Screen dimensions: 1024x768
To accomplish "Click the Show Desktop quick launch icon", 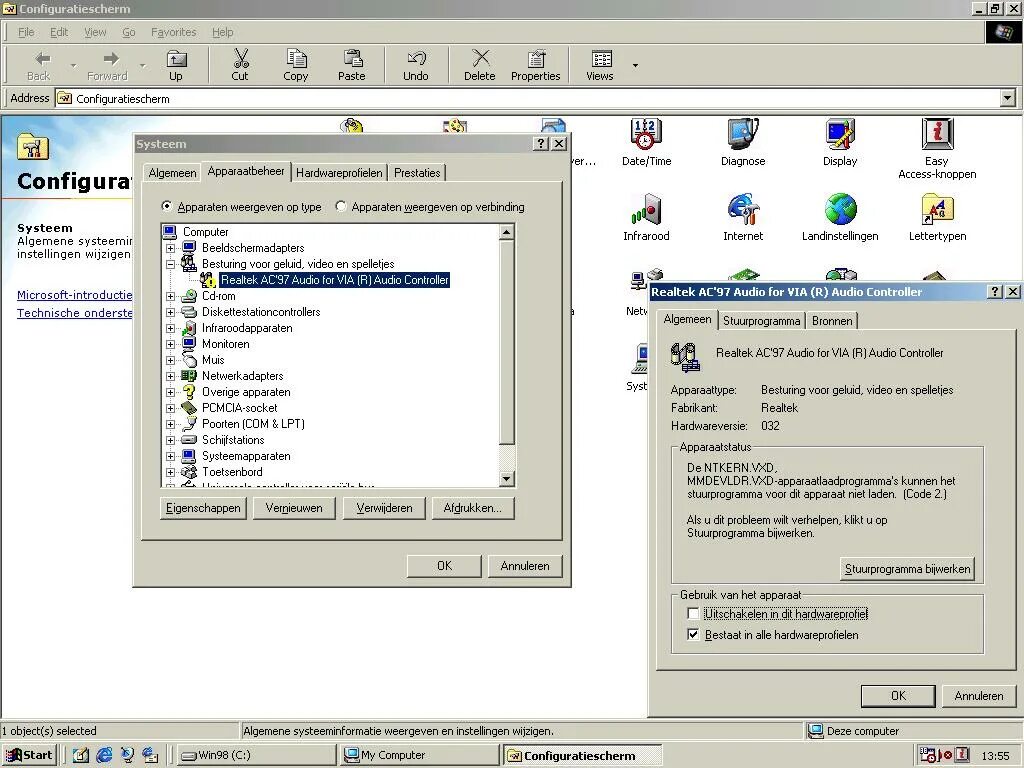I will pos(81,755).
